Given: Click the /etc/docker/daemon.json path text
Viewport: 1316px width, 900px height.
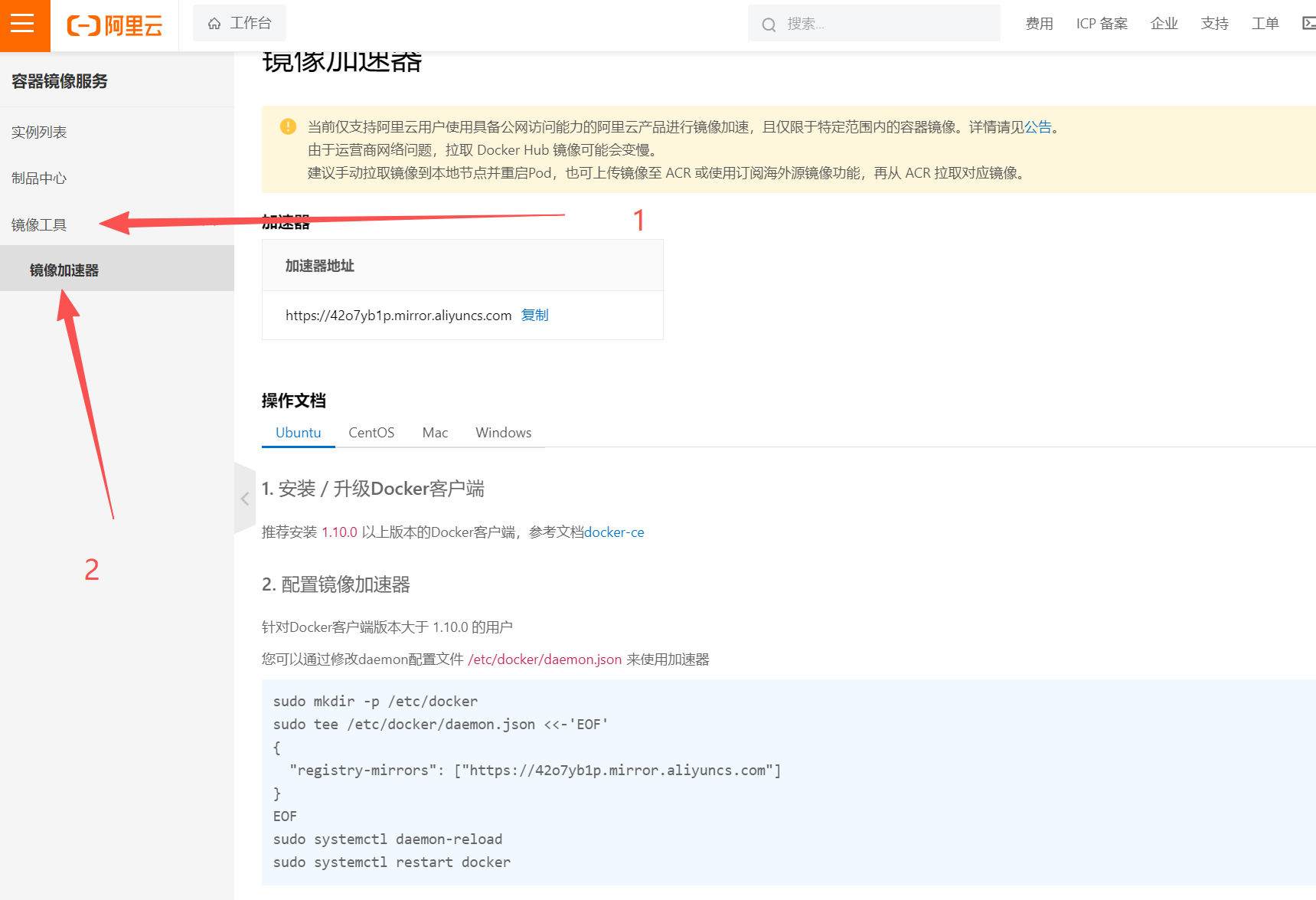Looking at the screenshot, I should tap(544, 659).
